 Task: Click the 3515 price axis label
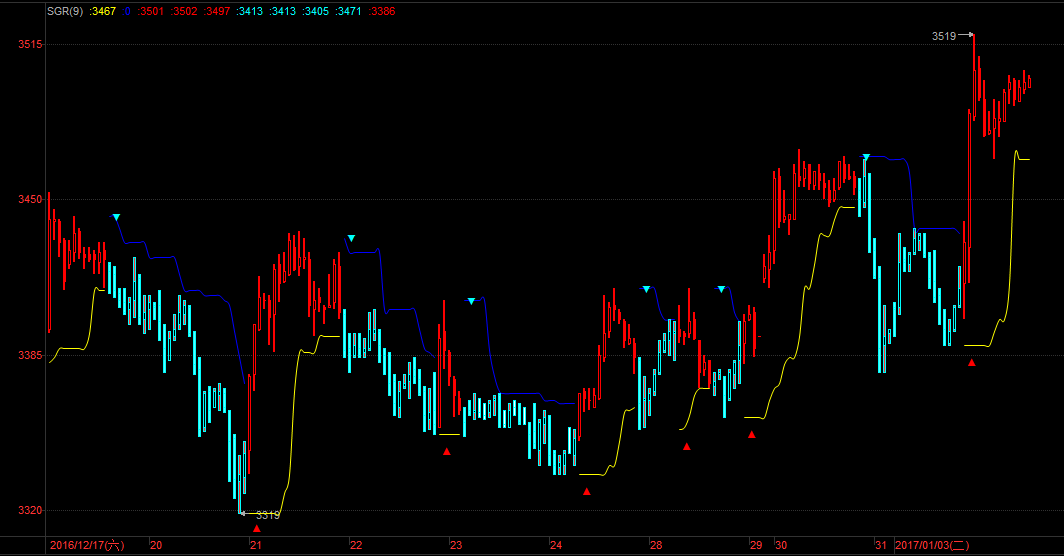click(30, 44)
